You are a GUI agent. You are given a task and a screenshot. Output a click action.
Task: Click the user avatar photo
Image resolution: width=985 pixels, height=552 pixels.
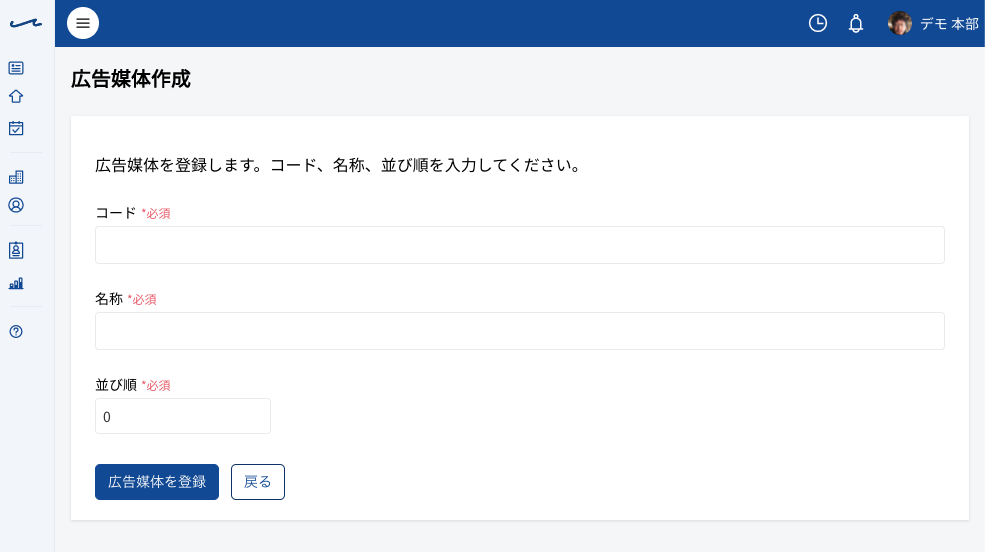tap(900, 23)
